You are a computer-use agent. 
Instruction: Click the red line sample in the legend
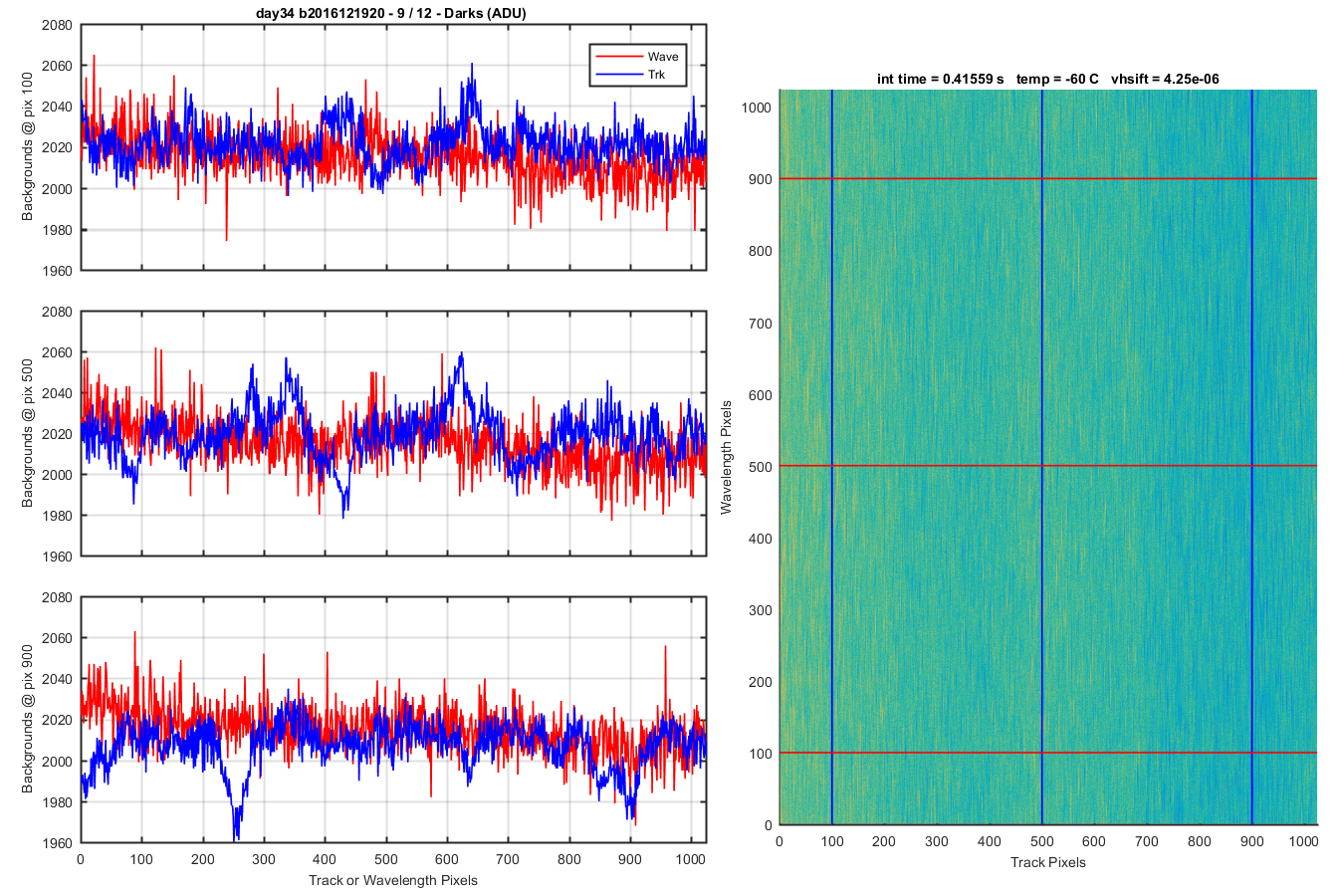coord(618,57)
